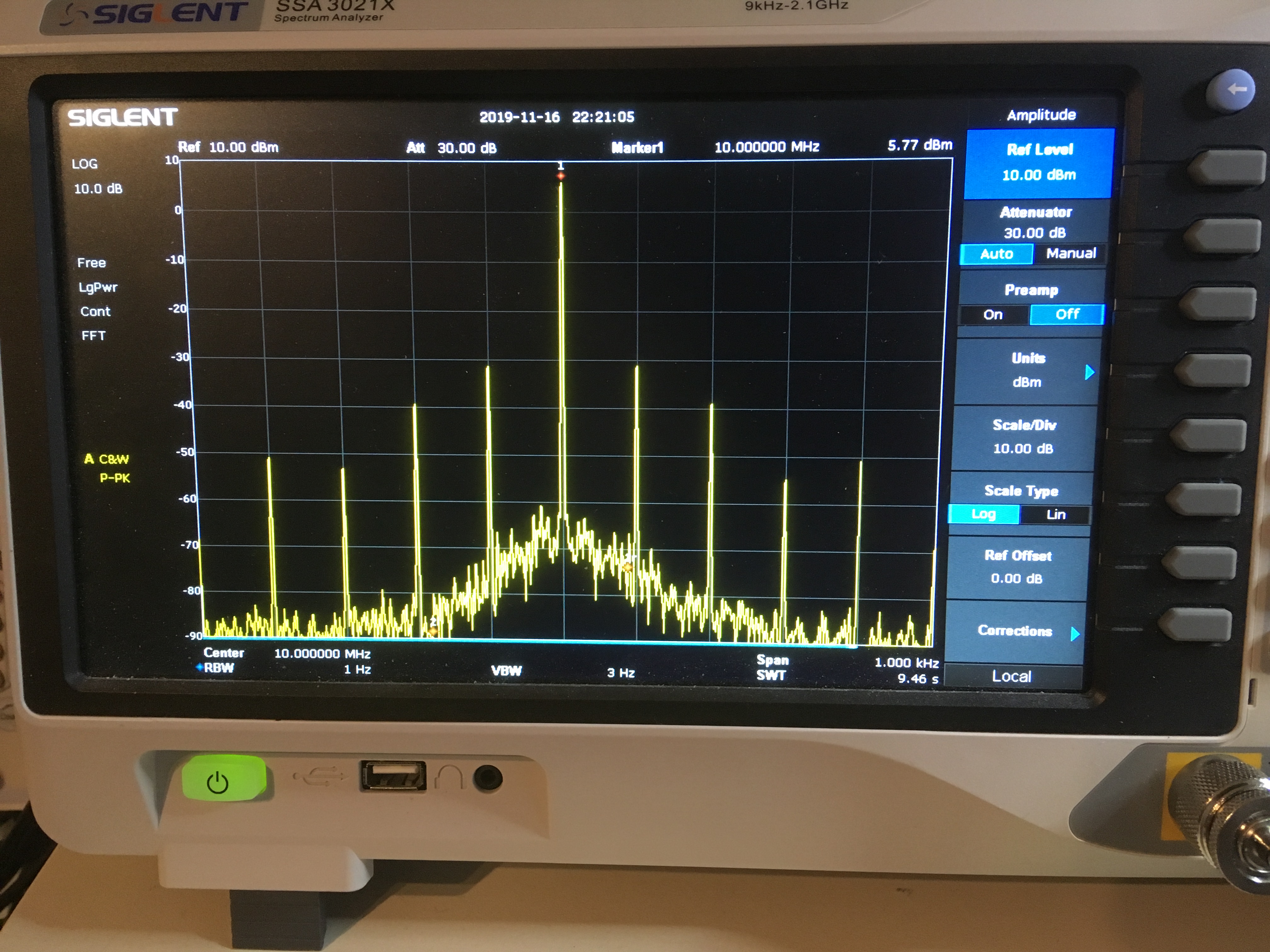
Task: Push the softkey beside Units
Action: coord(1213,370)
